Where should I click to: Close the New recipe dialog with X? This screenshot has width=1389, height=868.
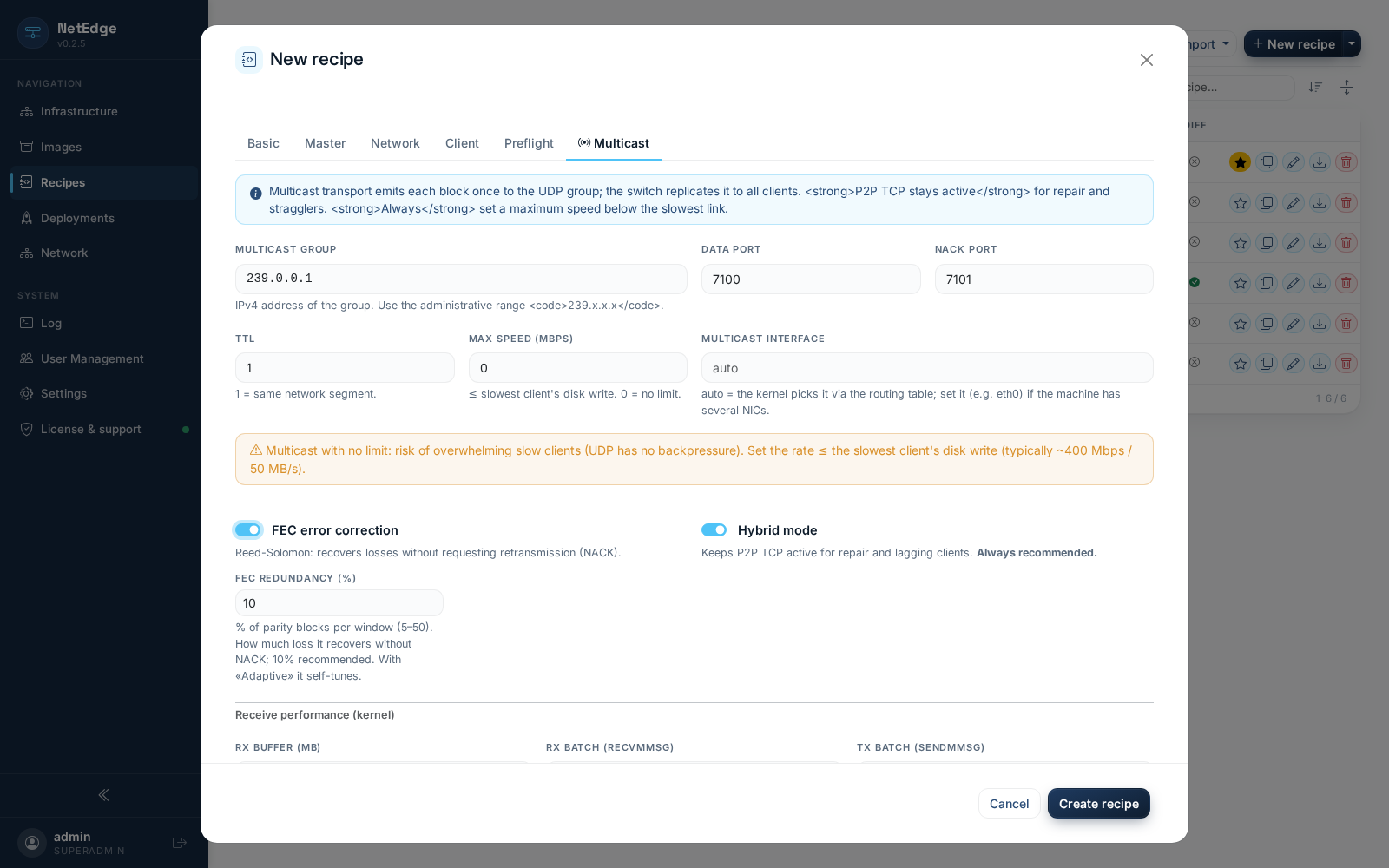[x=1147, y=60]
